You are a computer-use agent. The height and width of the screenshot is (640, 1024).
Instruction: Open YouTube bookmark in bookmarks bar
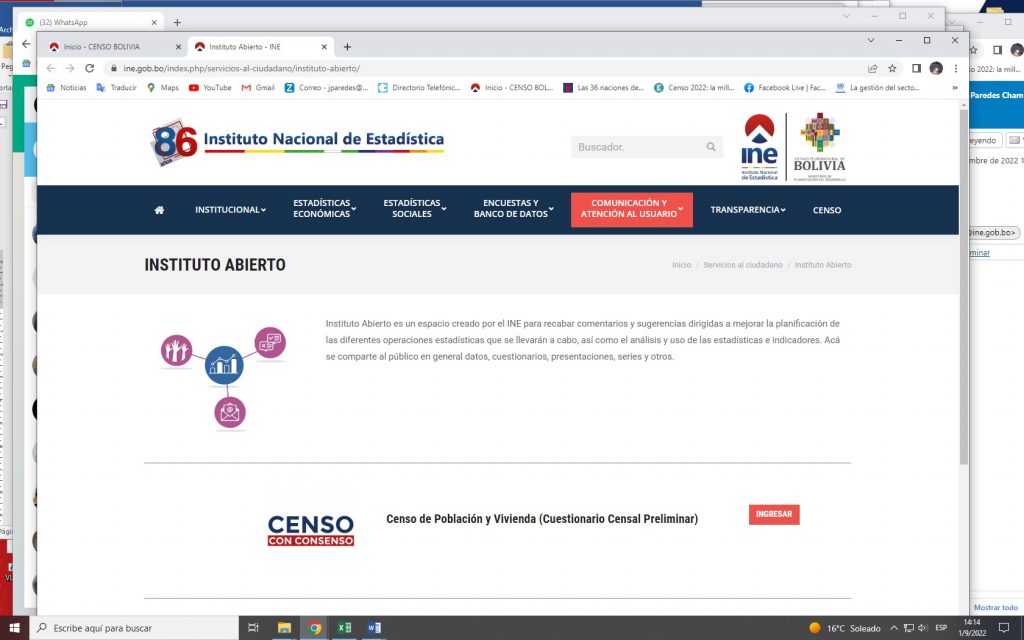210,88
